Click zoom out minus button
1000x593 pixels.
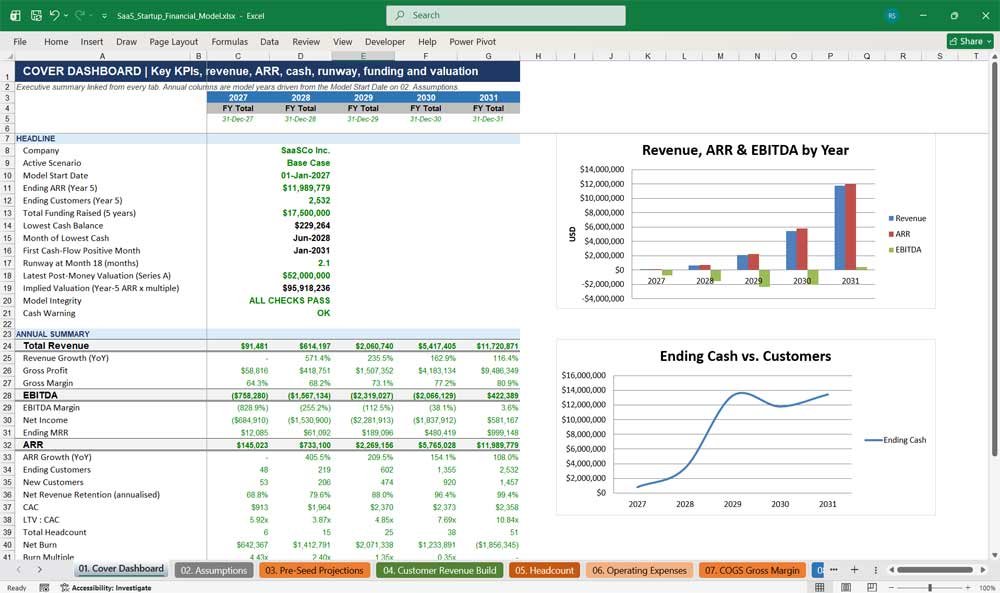point(892,587)
